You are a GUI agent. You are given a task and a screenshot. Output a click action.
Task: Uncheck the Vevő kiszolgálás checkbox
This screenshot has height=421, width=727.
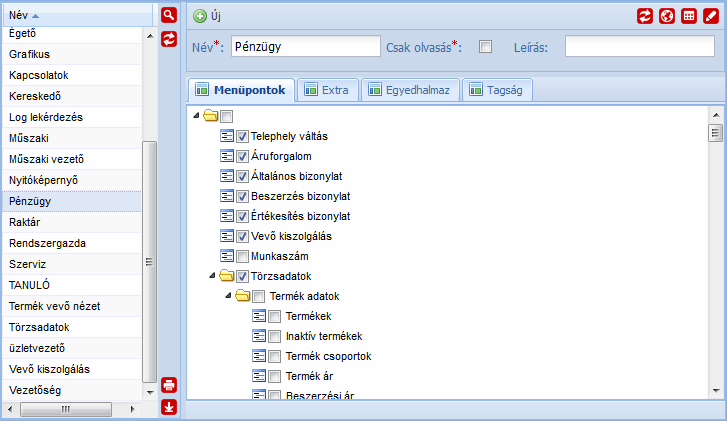tap(242, 236)
